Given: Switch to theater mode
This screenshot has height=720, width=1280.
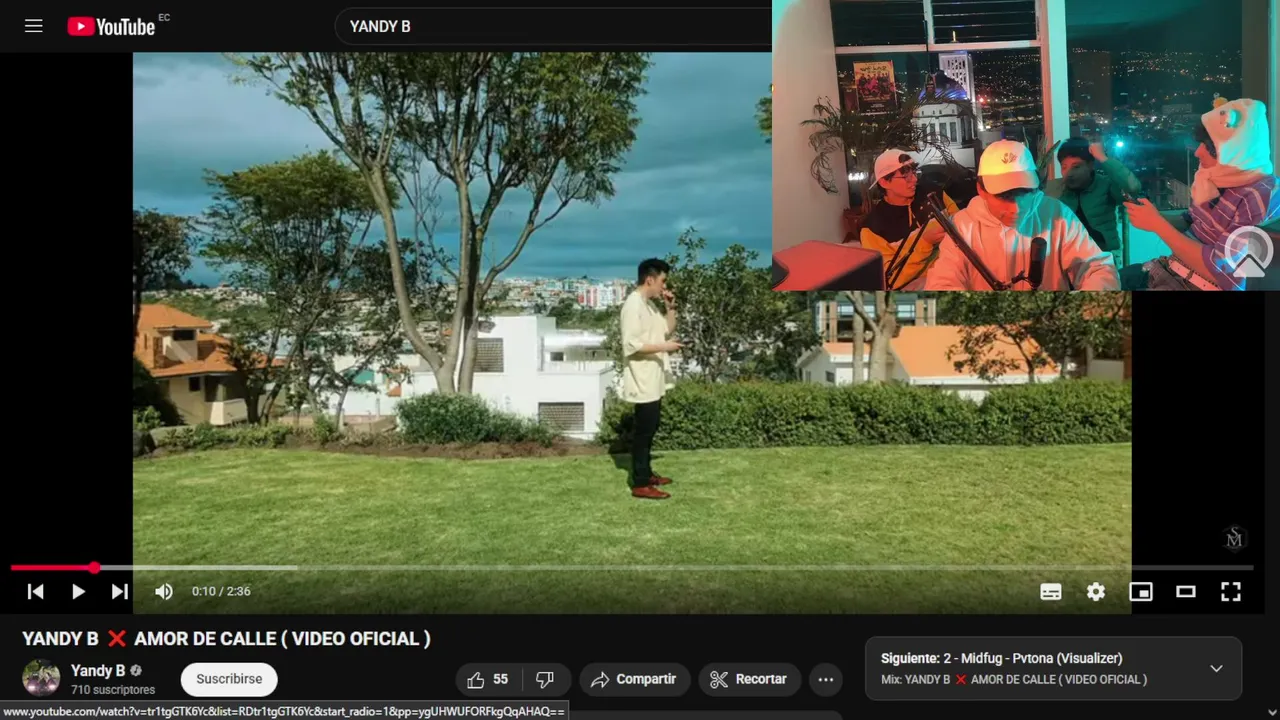Looking at the screenshot, I should (1186, 591).
